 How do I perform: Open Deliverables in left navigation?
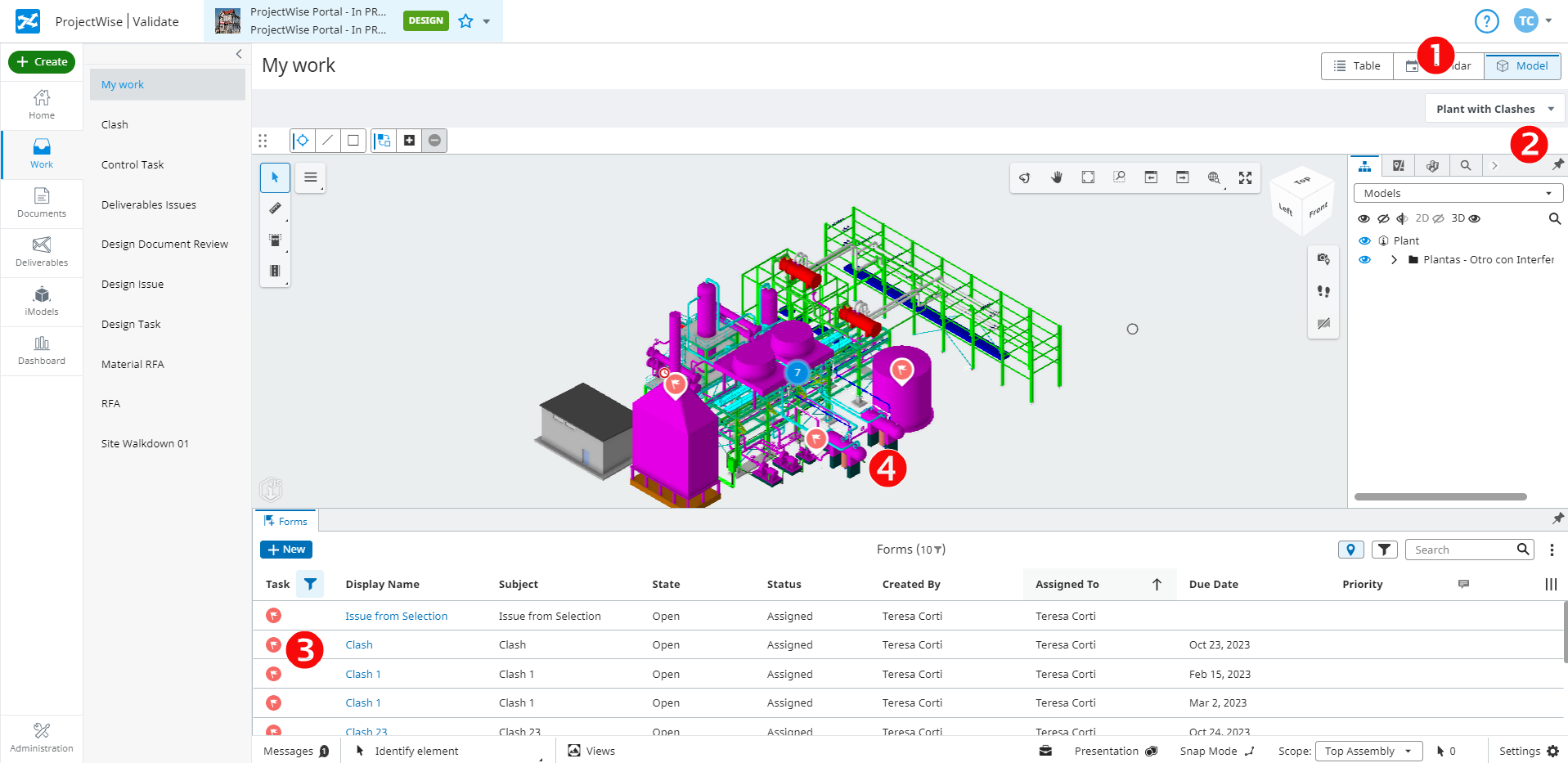[x=42, y=252]
